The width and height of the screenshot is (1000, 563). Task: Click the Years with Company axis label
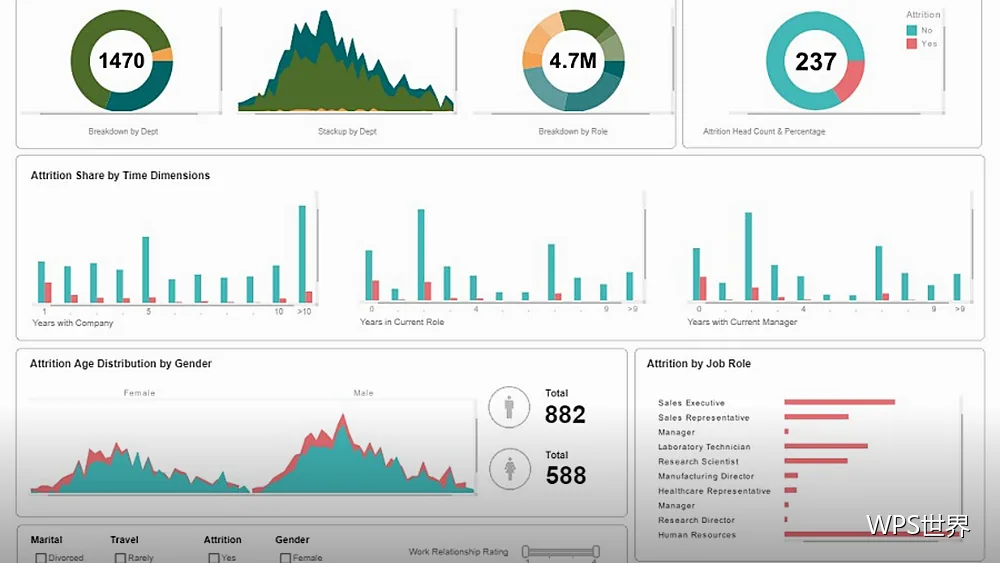[73, 323]
